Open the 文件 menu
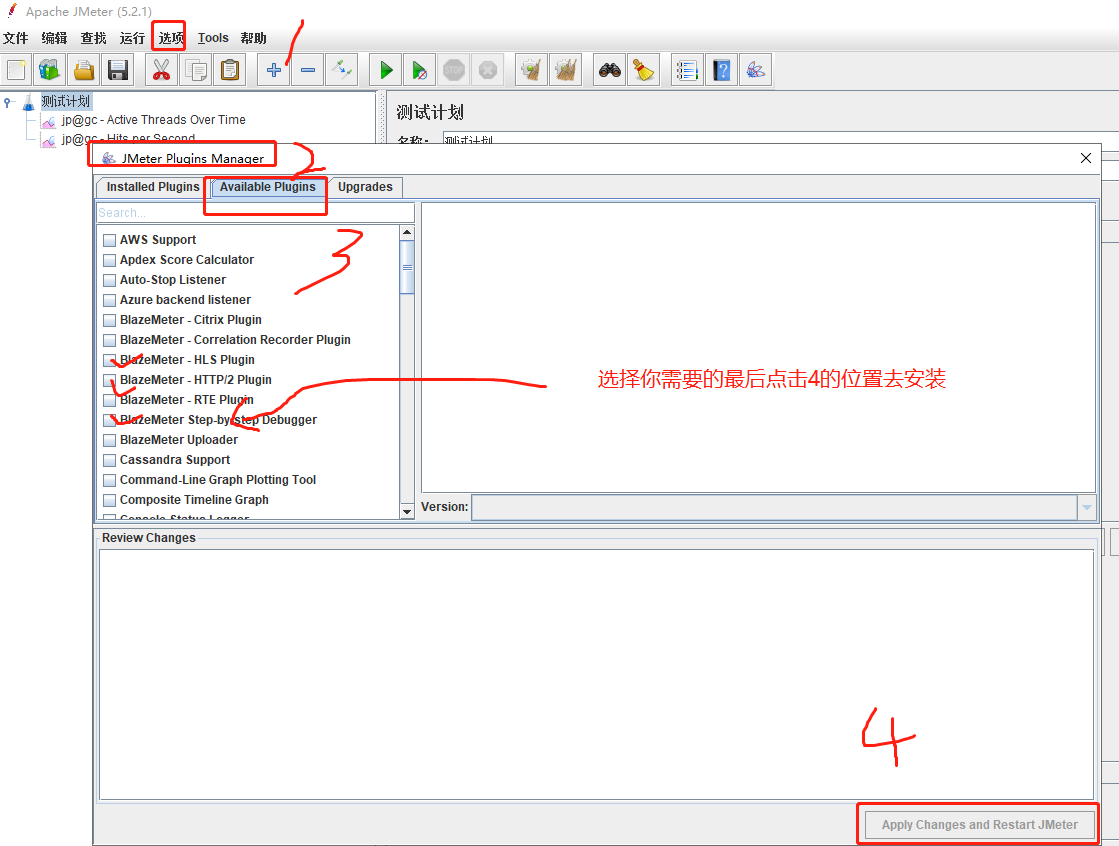Image resolution: width=1119 pixels, height=846 pixels. pos(16,38)
